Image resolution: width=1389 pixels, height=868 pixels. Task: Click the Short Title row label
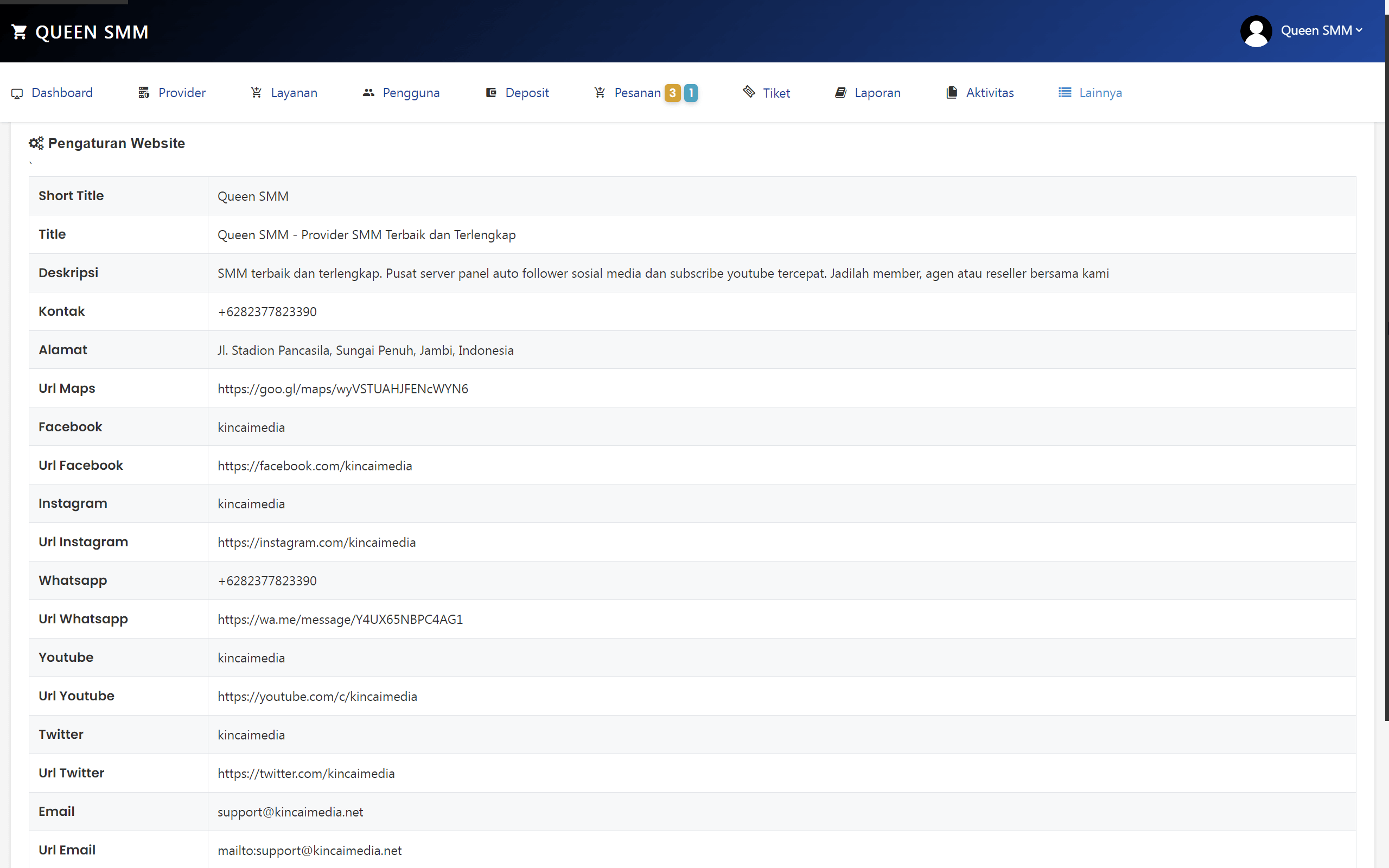(71, 196)
